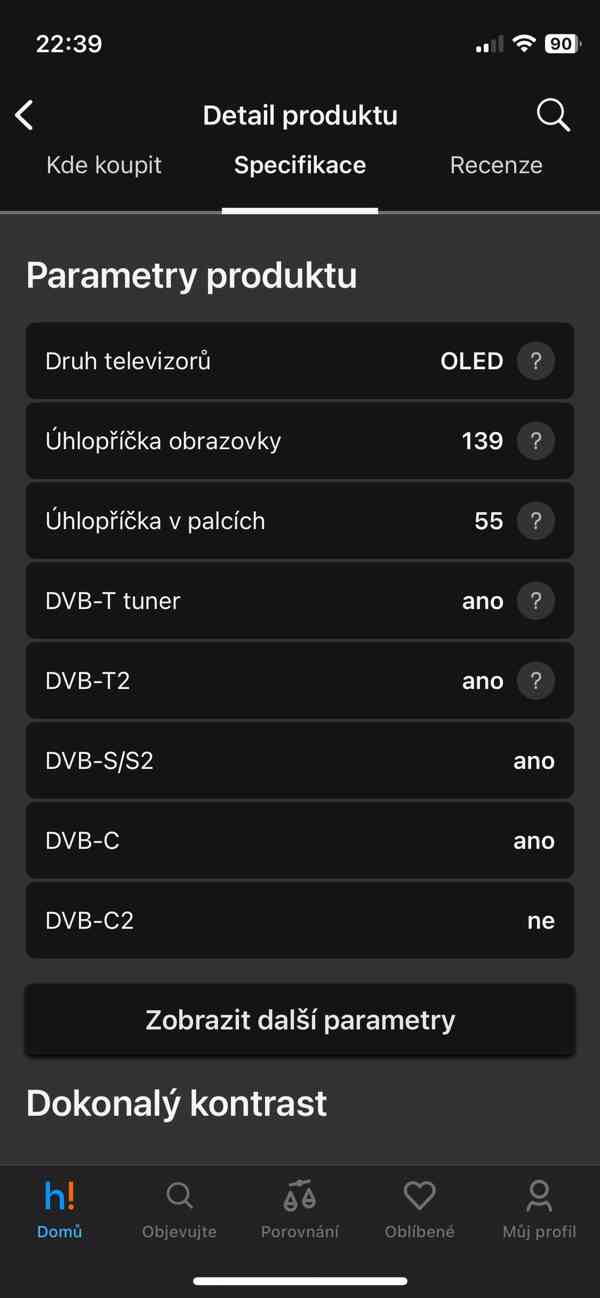Go to Domů in bottom bar
The width and height of the screenshot is (600, 1298).
click(60, 1209)
